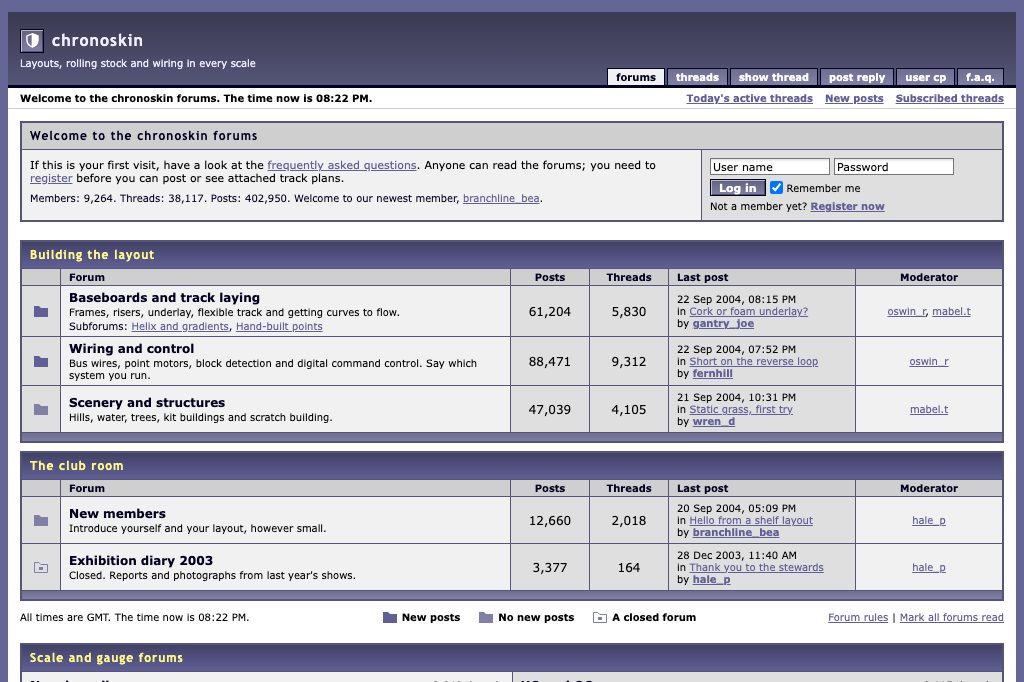This screenshot has height=682, width=1024.
Task: Open moderator mabel.t in Scenery row
Action: click(929, 410)
